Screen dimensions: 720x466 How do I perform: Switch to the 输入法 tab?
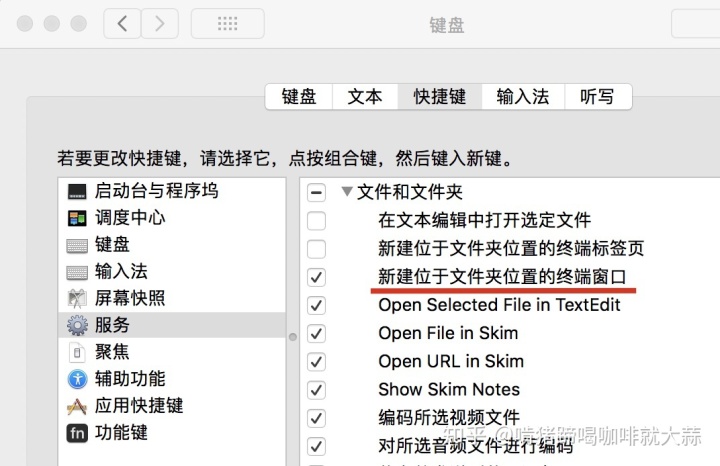coord(523,97)
